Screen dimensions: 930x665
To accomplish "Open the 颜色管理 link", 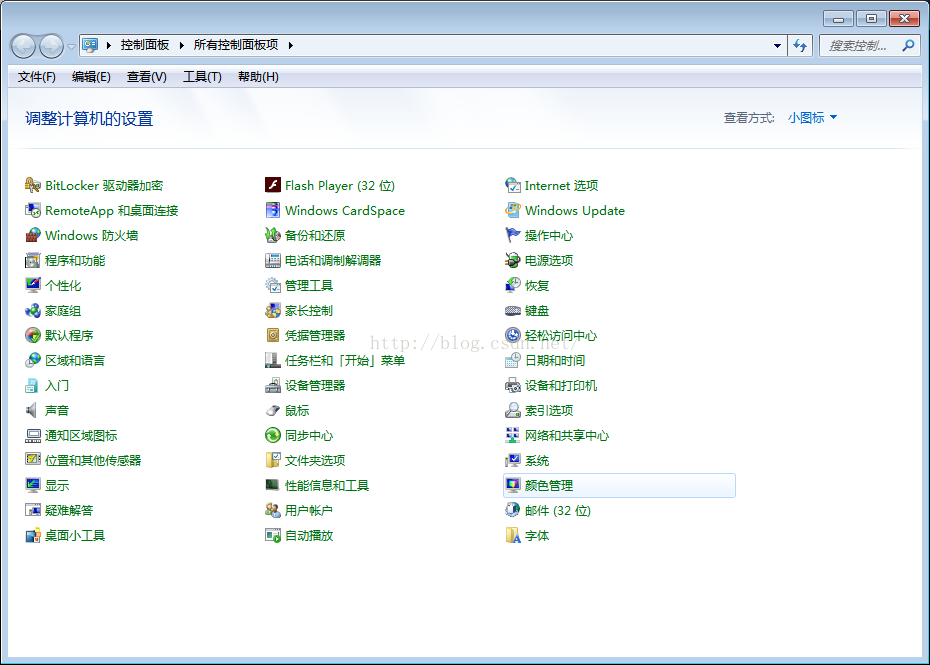I will point(549,486).
